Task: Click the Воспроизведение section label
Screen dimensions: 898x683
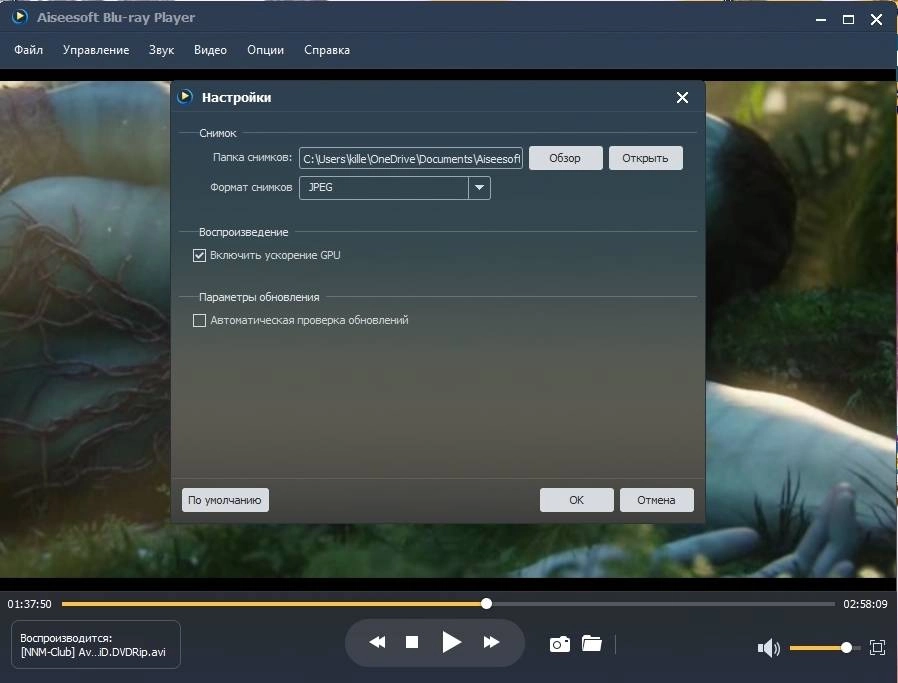Action: pos(243,232)
